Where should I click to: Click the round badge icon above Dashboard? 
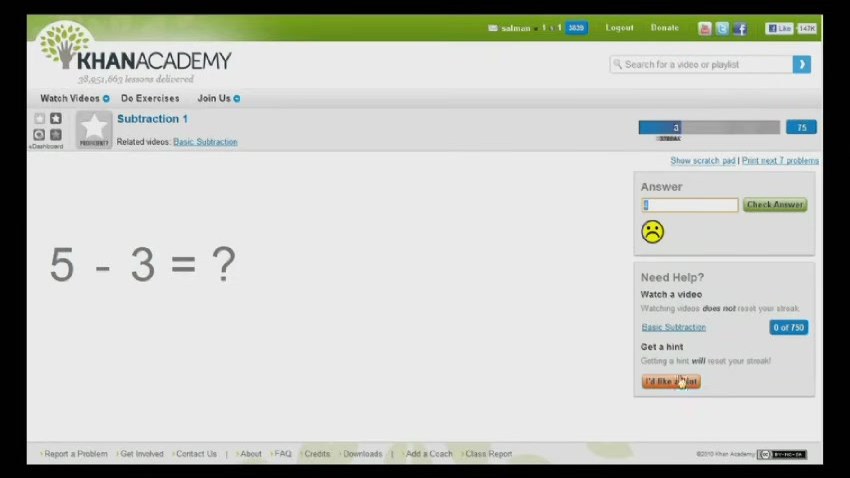[x=39, y=134]
